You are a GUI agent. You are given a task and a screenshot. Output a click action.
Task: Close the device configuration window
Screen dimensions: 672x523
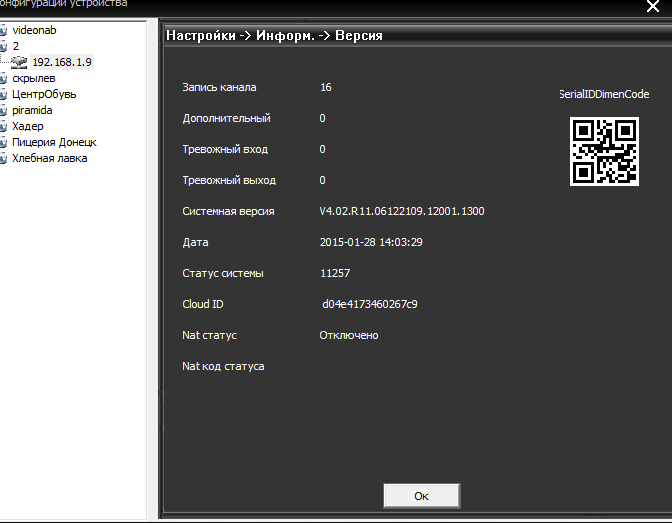click(x=652, y=6)
